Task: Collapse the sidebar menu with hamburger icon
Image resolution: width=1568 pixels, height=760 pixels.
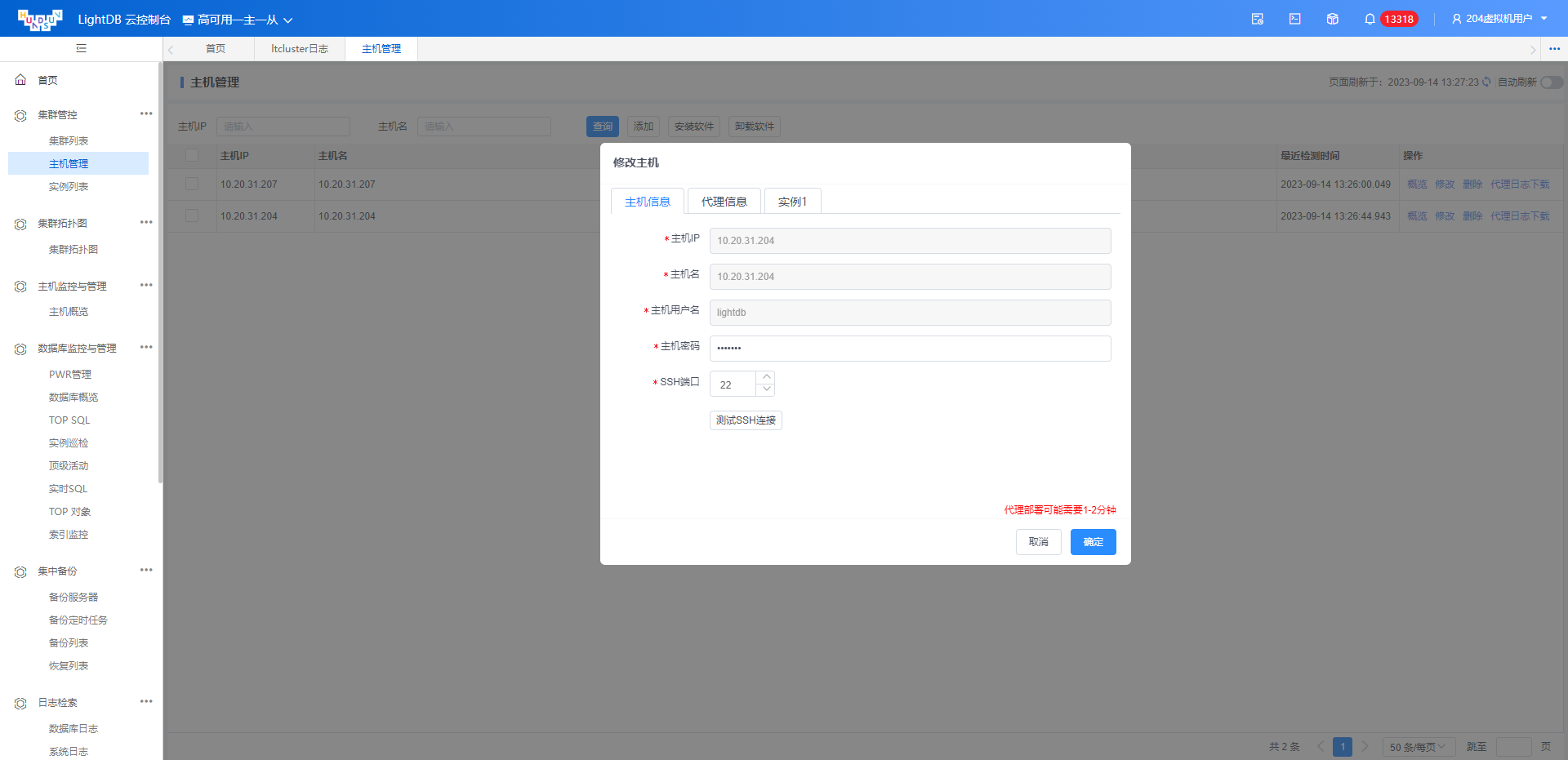Action: [x=81, y=48]
